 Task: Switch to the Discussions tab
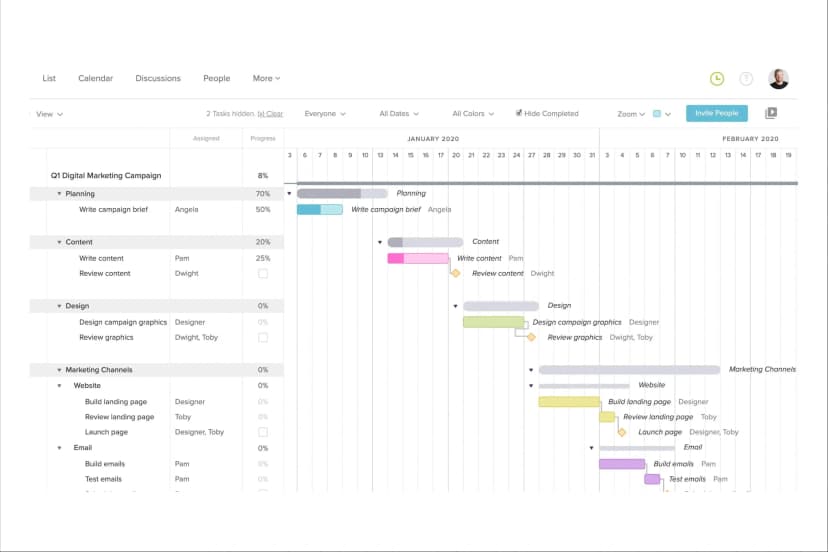click(158, 78)
